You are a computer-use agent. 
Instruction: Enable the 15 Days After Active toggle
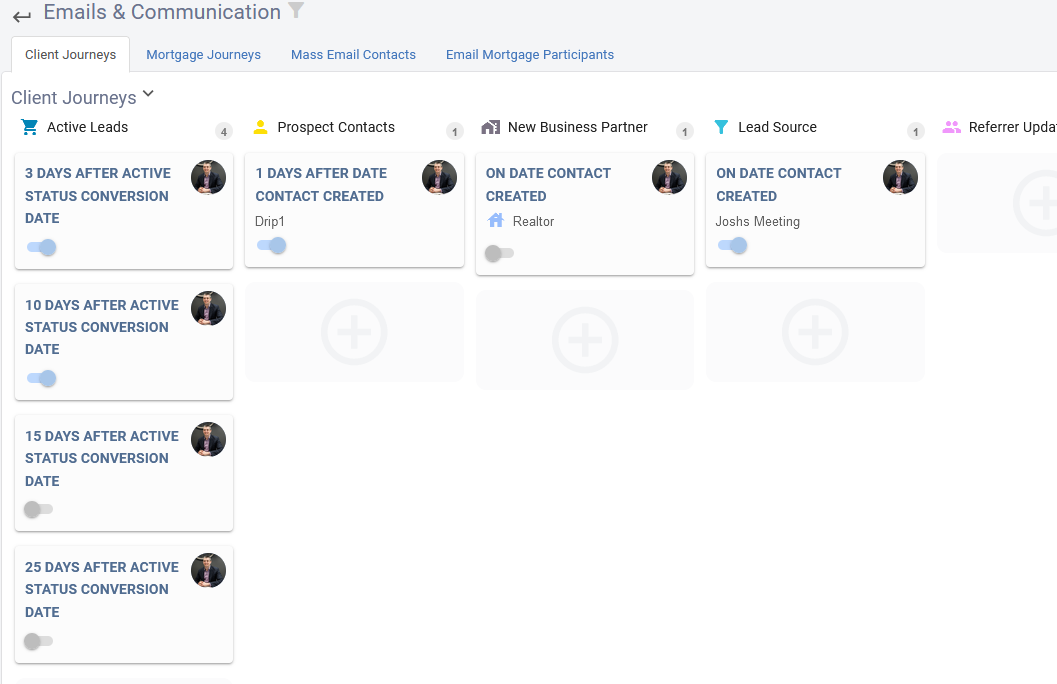[38, 509]
